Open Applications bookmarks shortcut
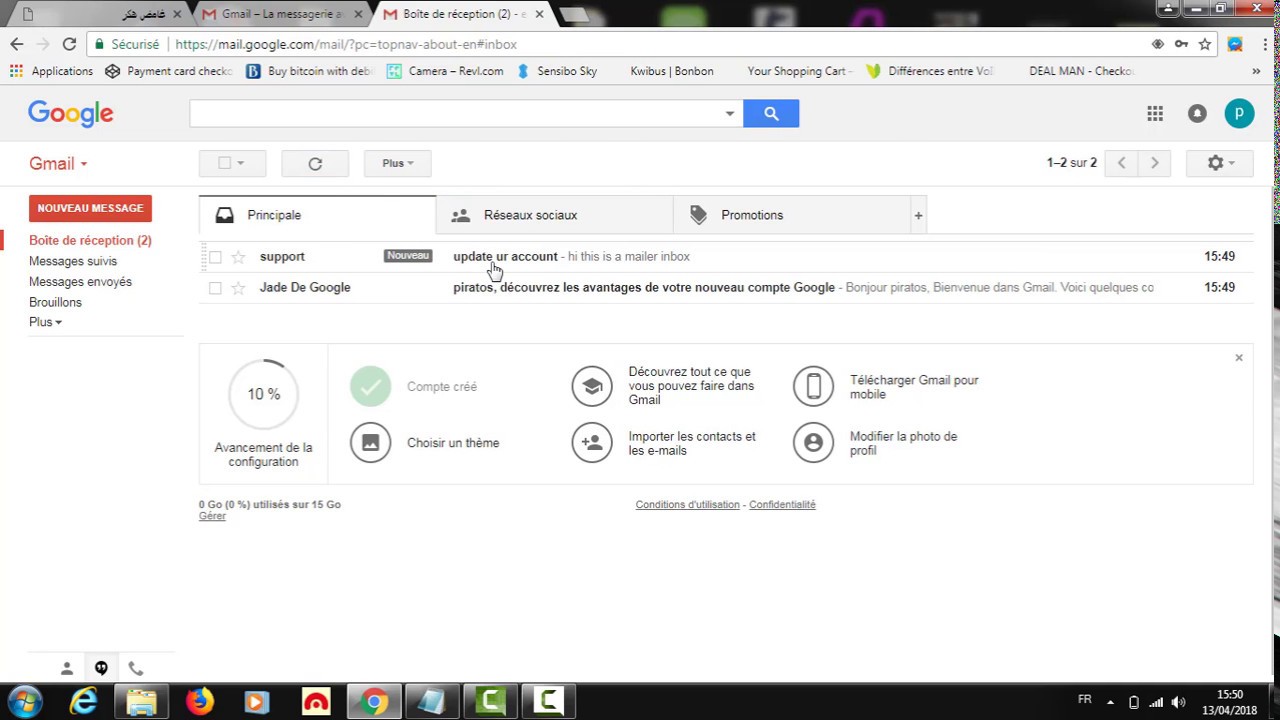This screenshot has height=720, width=1280. [51, 71]
